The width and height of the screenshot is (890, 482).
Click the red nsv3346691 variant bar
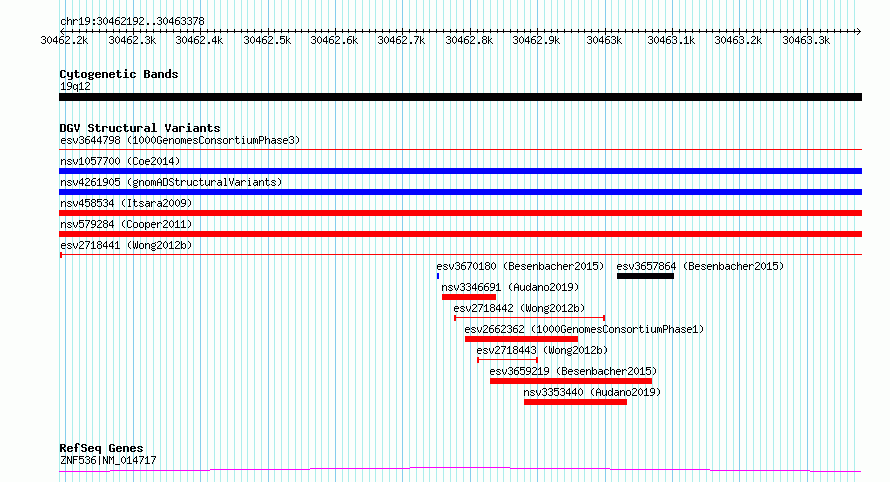click(x=469, y=297)
